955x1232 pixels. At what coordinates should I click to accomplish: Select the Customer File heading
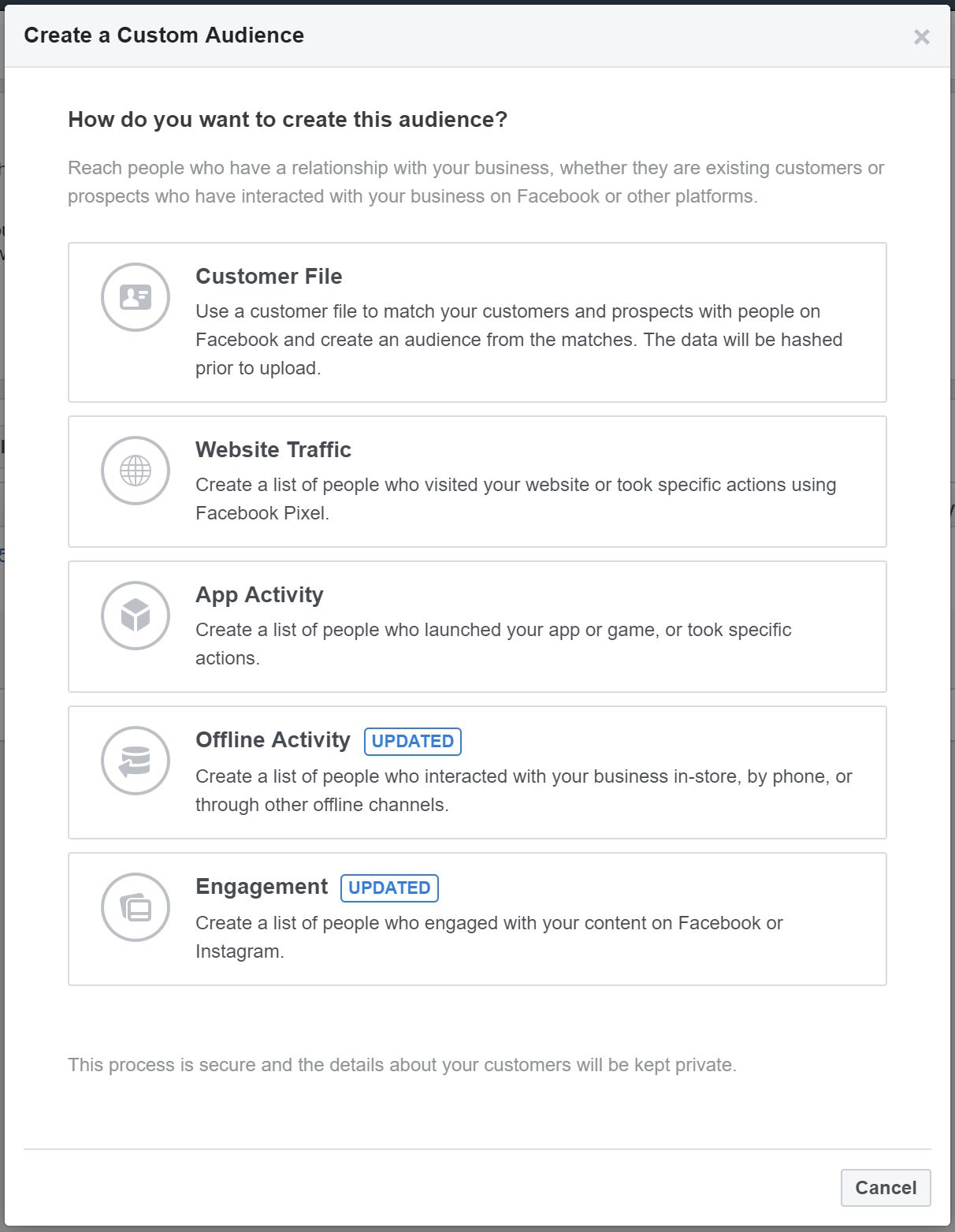pos(269,277)
